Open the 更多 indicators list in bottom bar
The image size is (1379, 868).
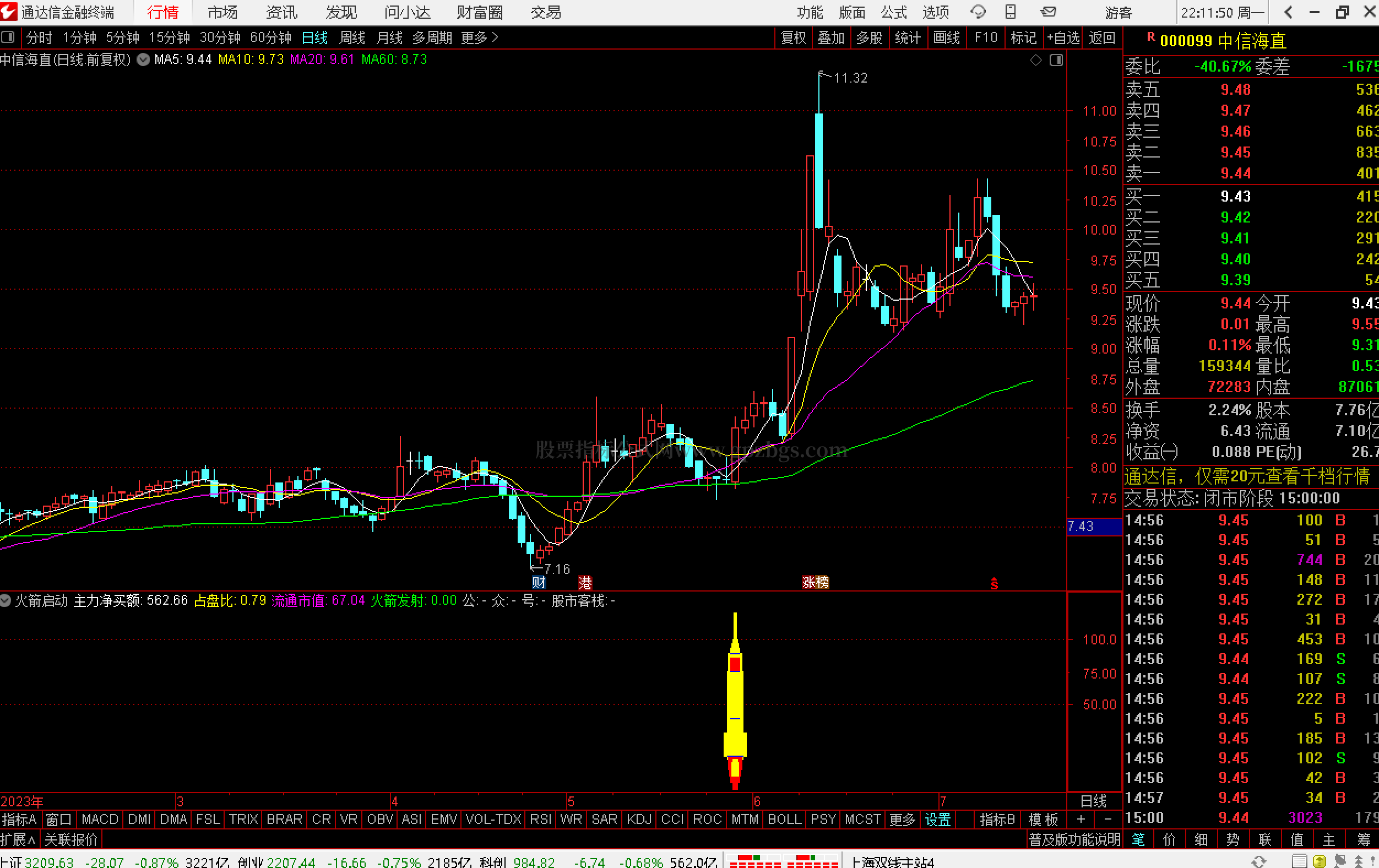coord(902,820)
